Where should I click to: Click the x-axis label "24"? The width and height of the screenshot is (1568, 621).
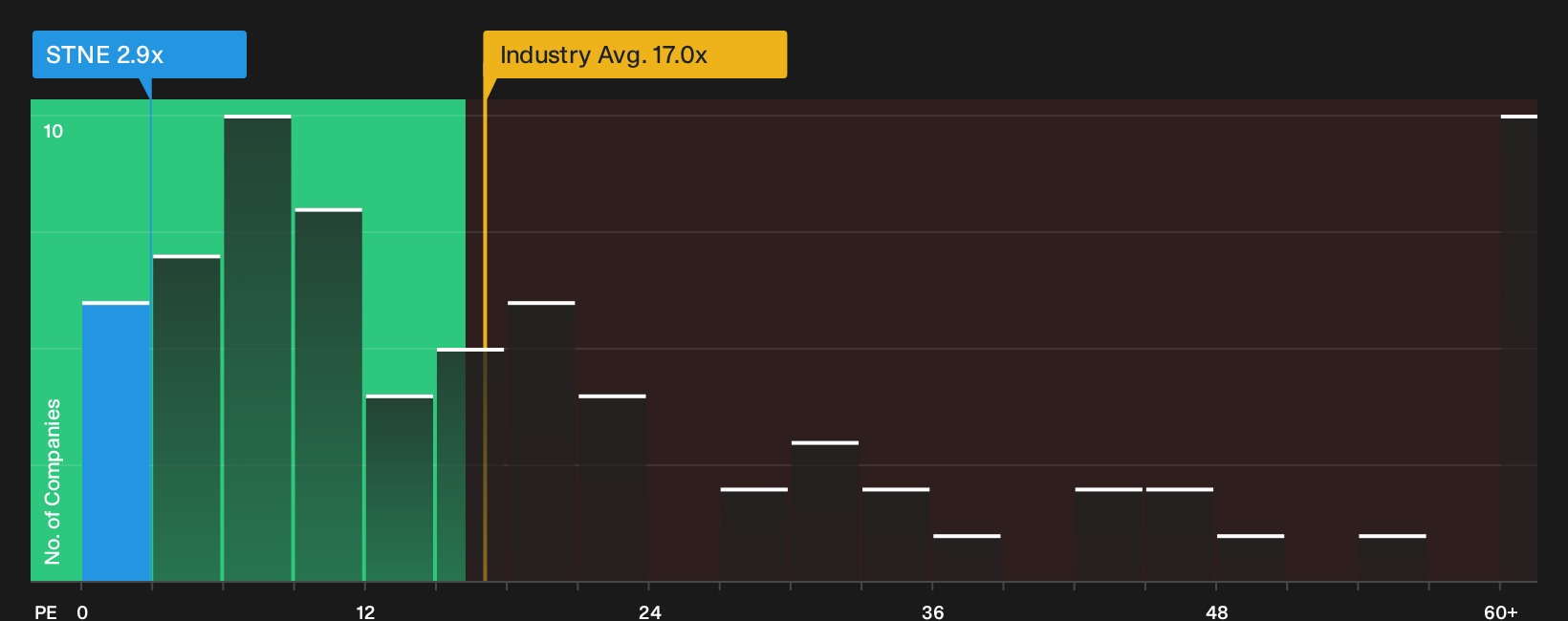(649, 611)
